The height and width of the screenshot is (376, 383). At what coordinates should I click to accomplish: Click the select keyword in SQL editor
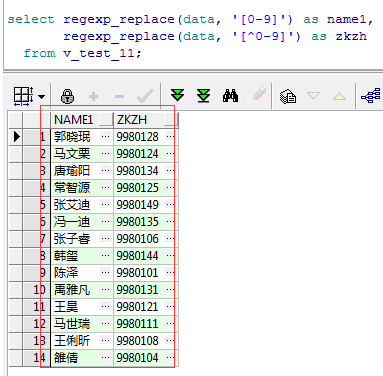pyautogui.click(x=31, y=19)
